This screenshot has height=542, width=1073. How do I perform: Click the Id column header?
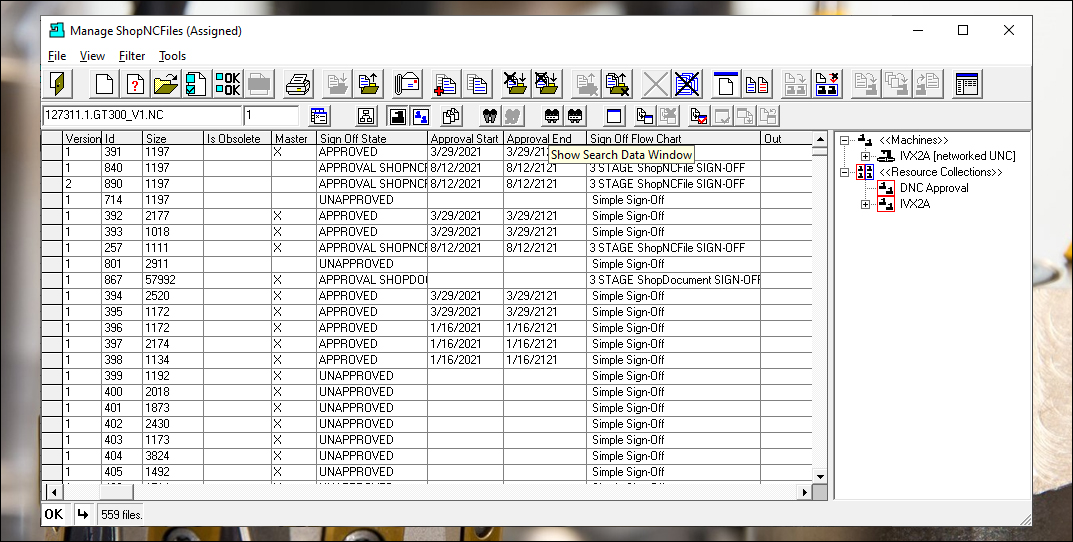(x=122, y=138)
